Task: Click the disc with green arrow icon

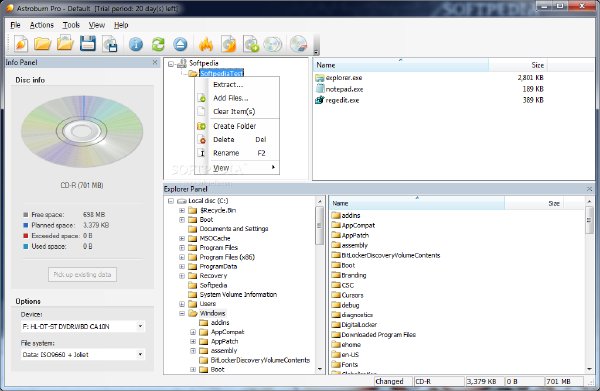Action: (251, 44)
